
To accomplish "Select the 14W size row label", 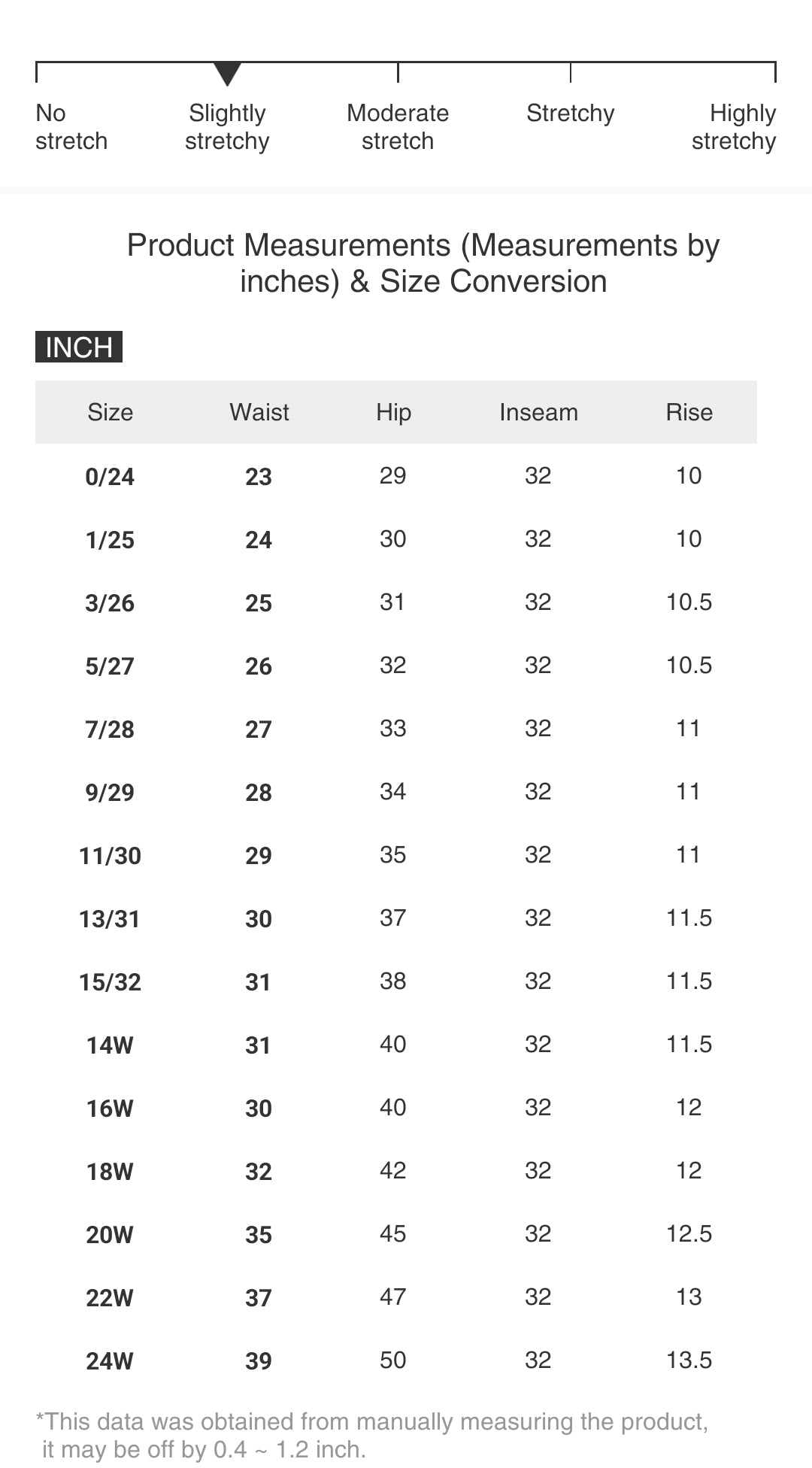I will (x=110, y=1045).
